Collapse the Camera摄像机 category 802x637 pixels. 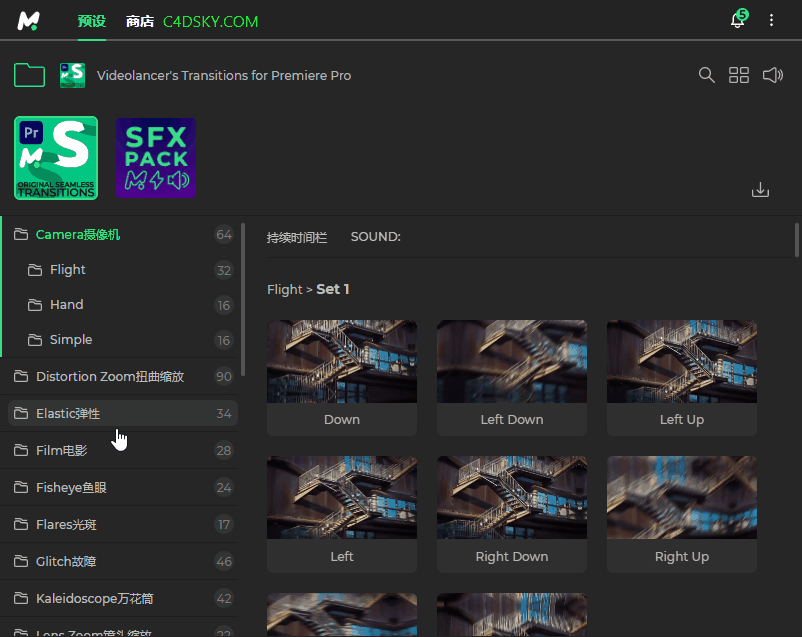click(120, 235)
